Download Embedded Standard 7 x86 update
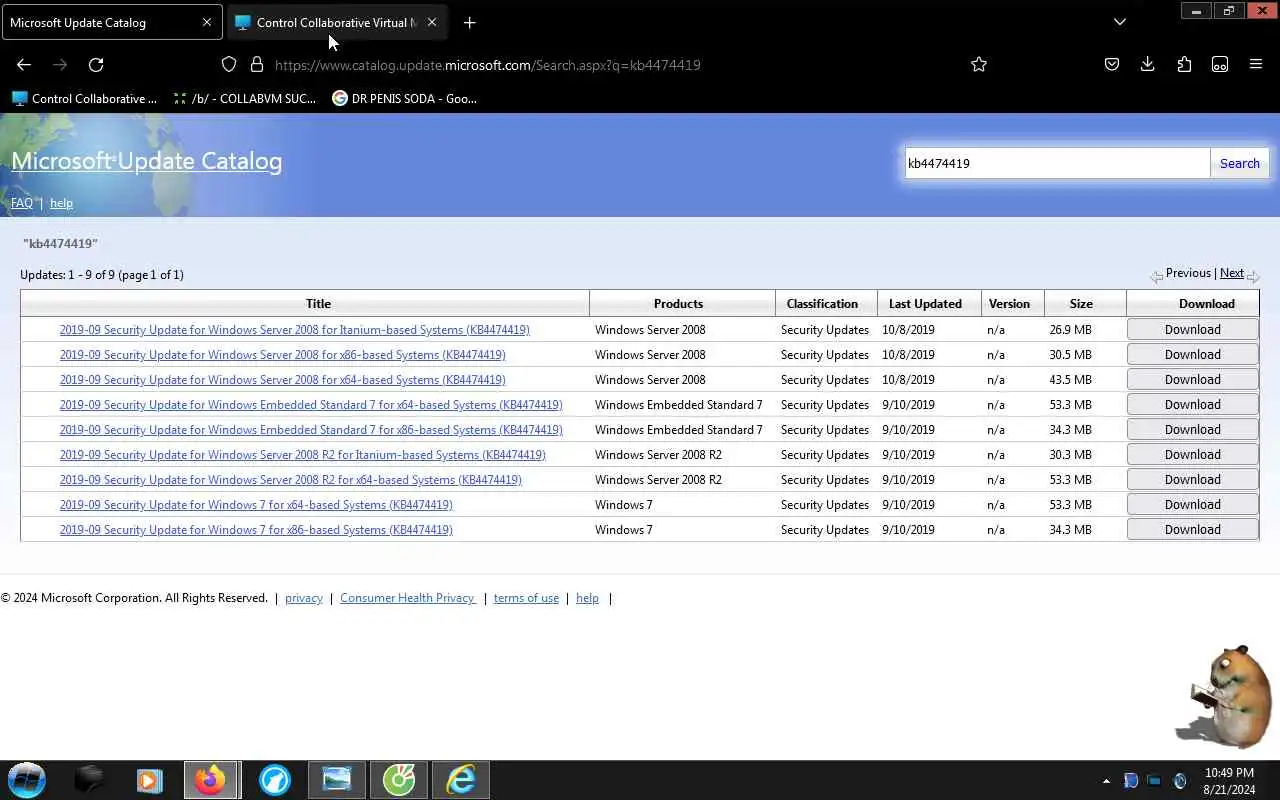 point(1192,429)
